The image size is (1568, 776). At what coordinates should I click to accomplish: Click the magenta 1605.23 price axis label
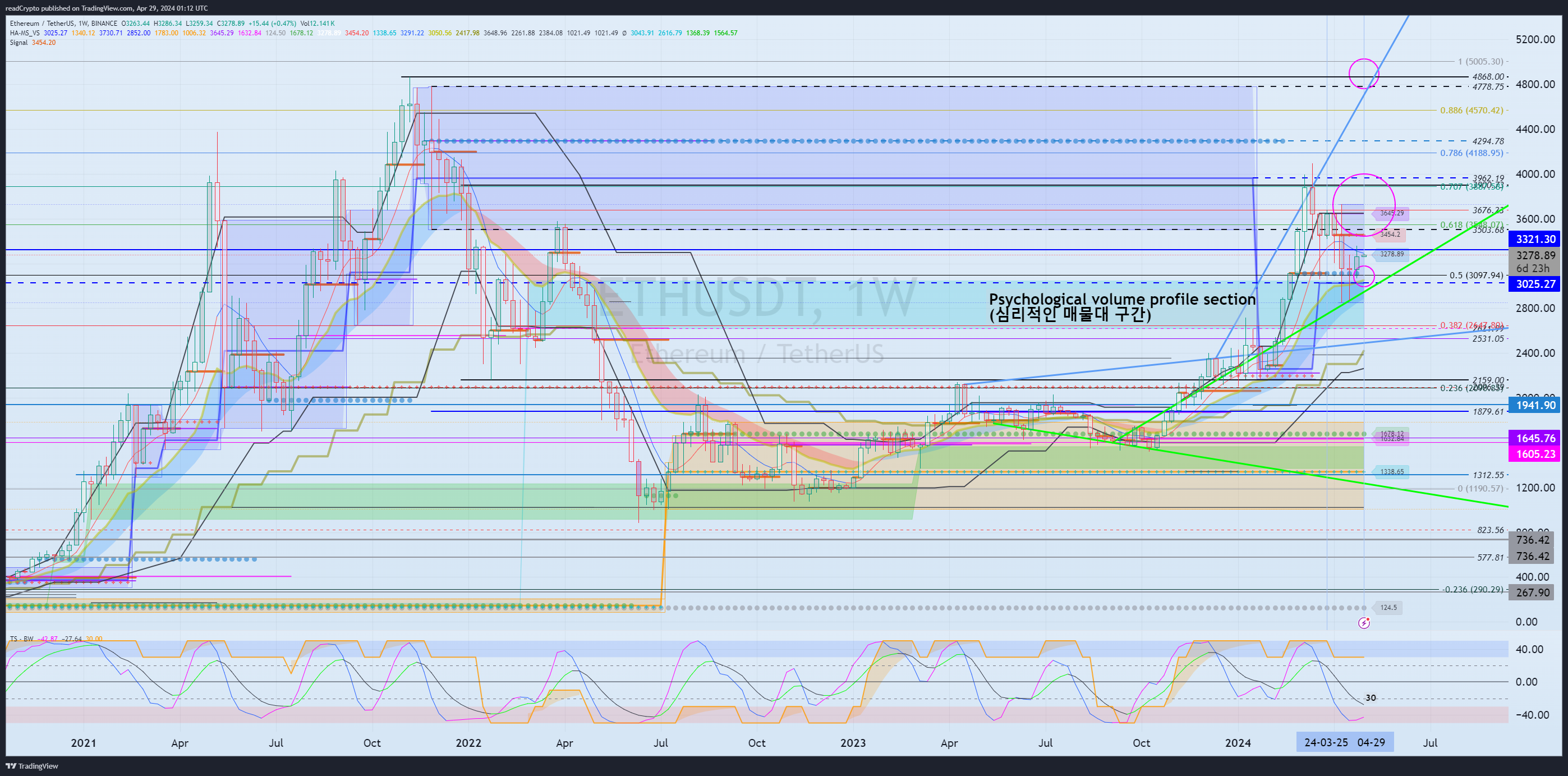tap(1534, 454)
